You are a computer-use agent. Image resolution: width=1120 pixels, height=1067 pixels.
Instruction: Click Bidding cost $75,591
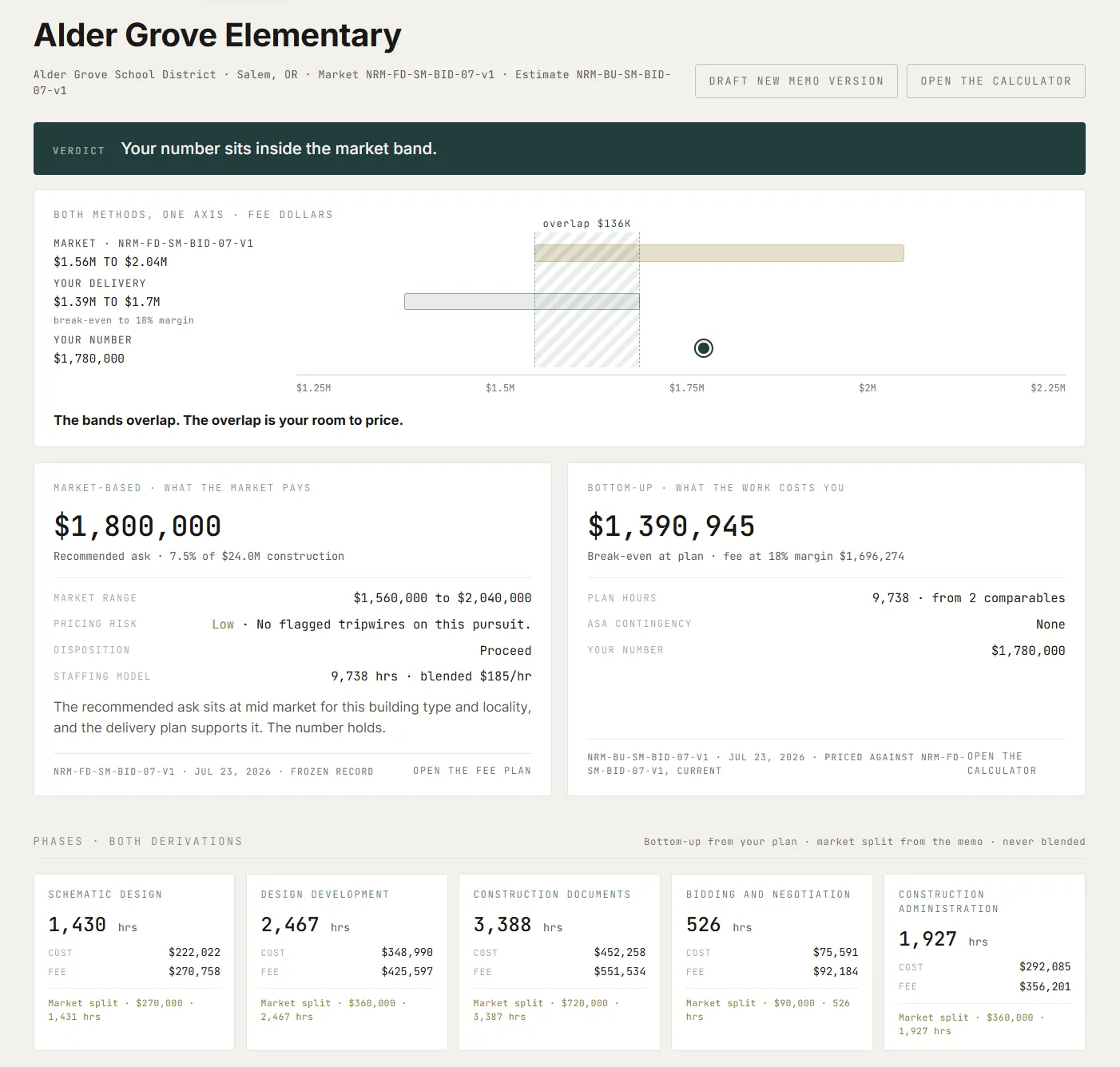click(836, 953)
